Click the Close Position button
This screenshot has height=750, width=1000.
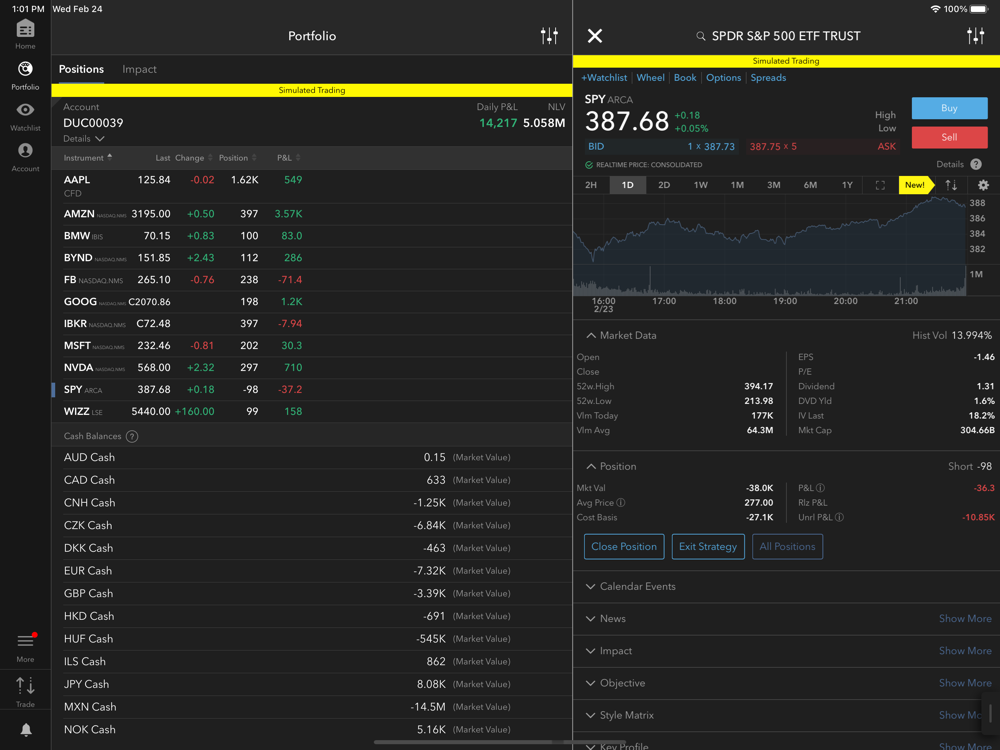[x=623, y=546]
